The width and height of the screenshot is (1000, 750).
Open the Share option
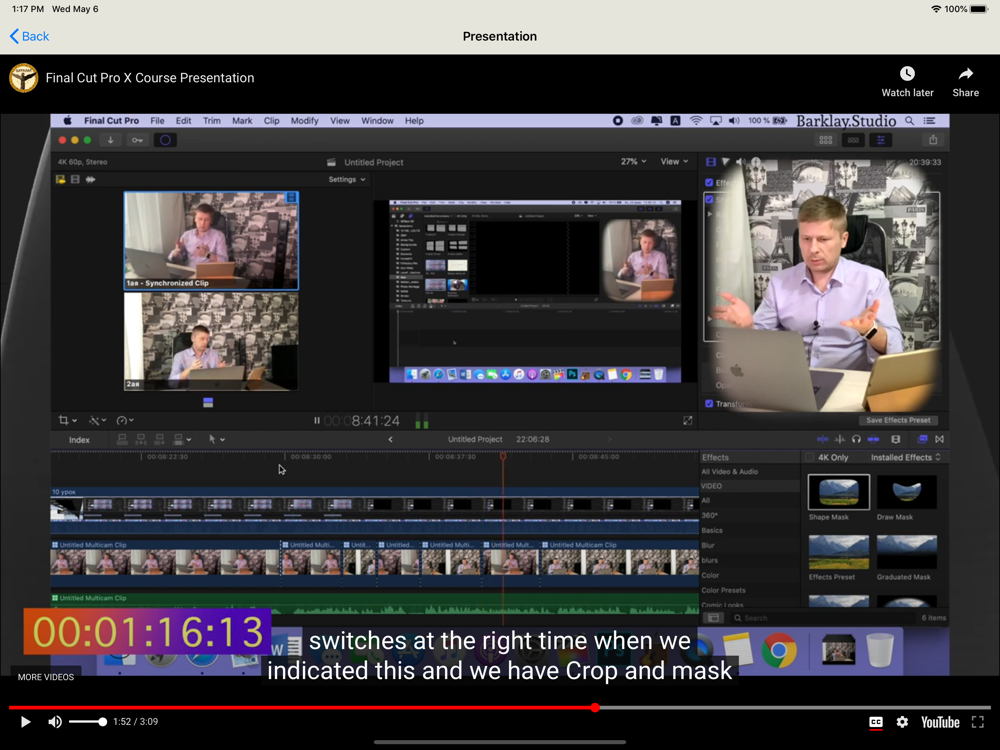(966, 82)
